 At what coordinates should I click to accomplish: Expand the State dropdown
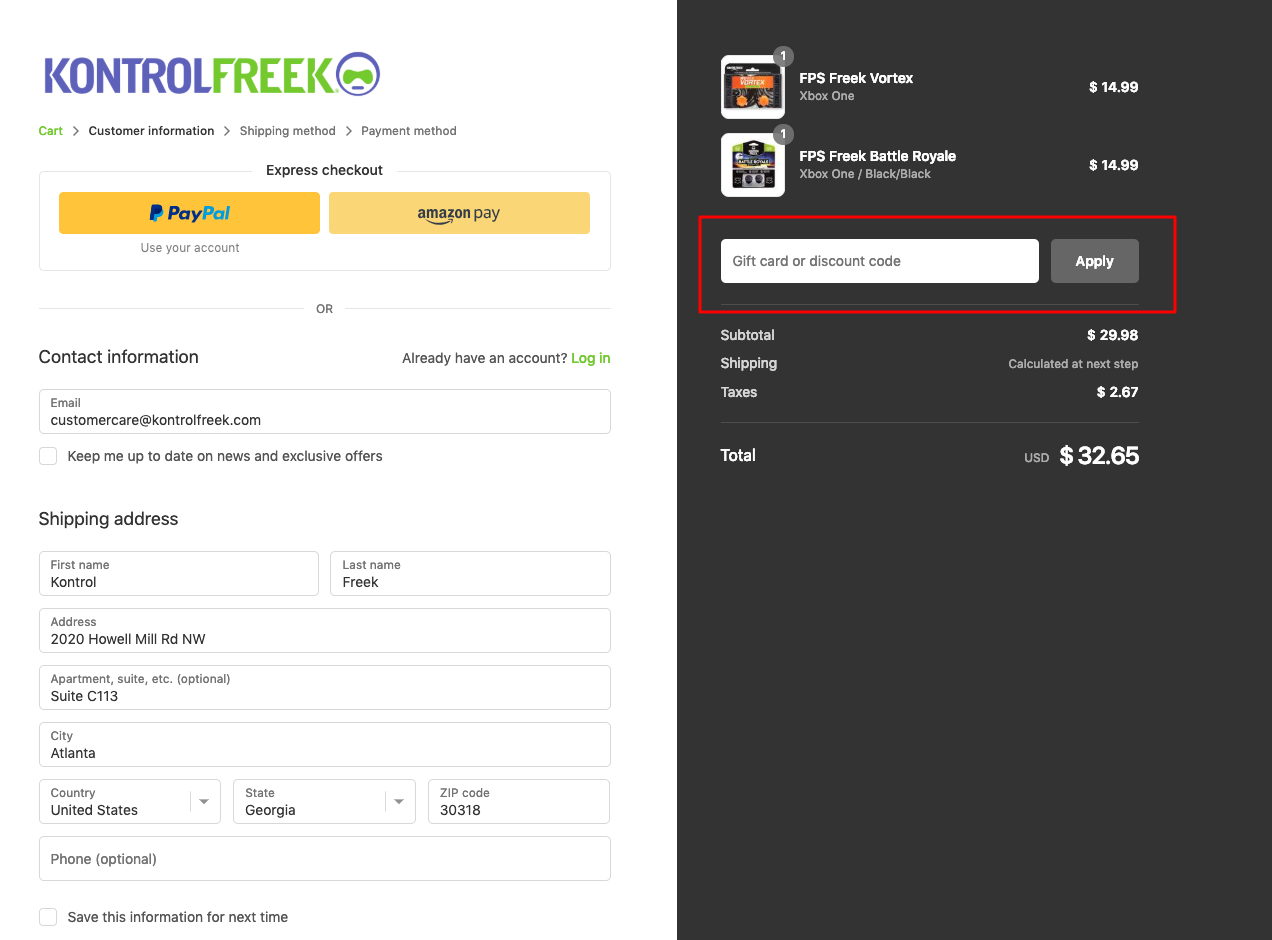tap(323, 802)
